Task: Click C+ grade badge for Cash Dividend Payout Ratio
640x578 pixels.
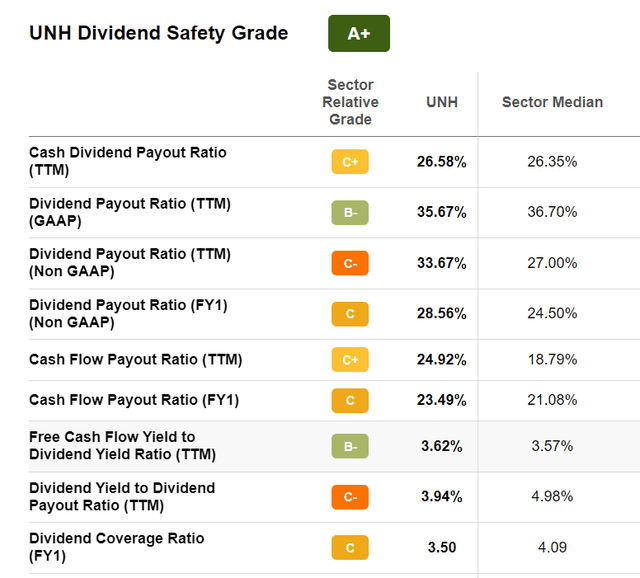Action: click(x=350, y=161)
